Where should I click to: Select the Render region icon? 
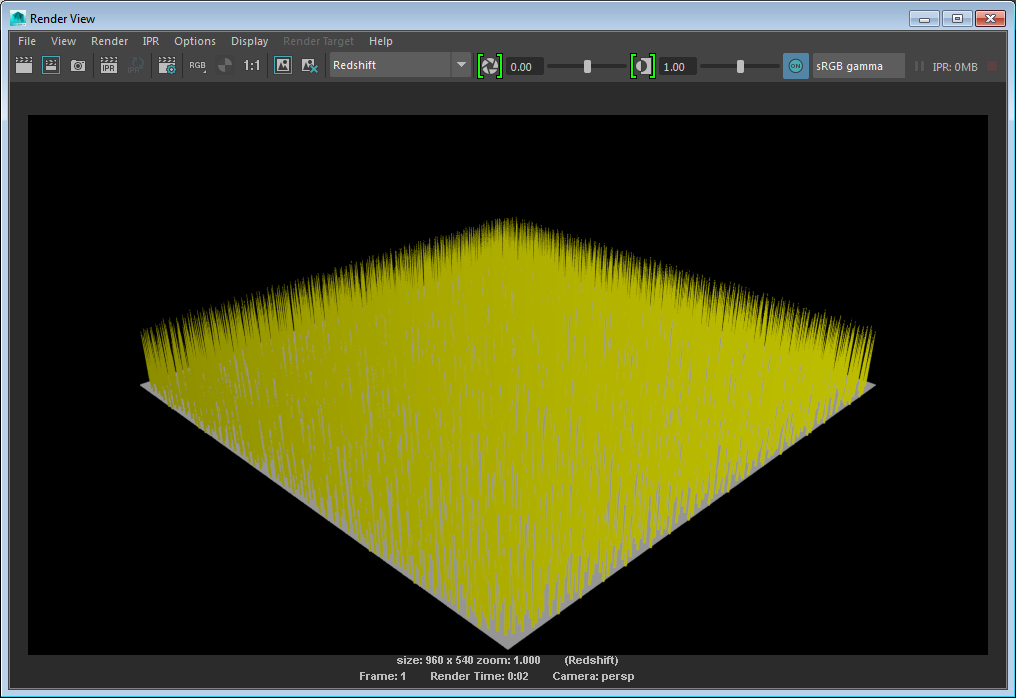[51, 66]
